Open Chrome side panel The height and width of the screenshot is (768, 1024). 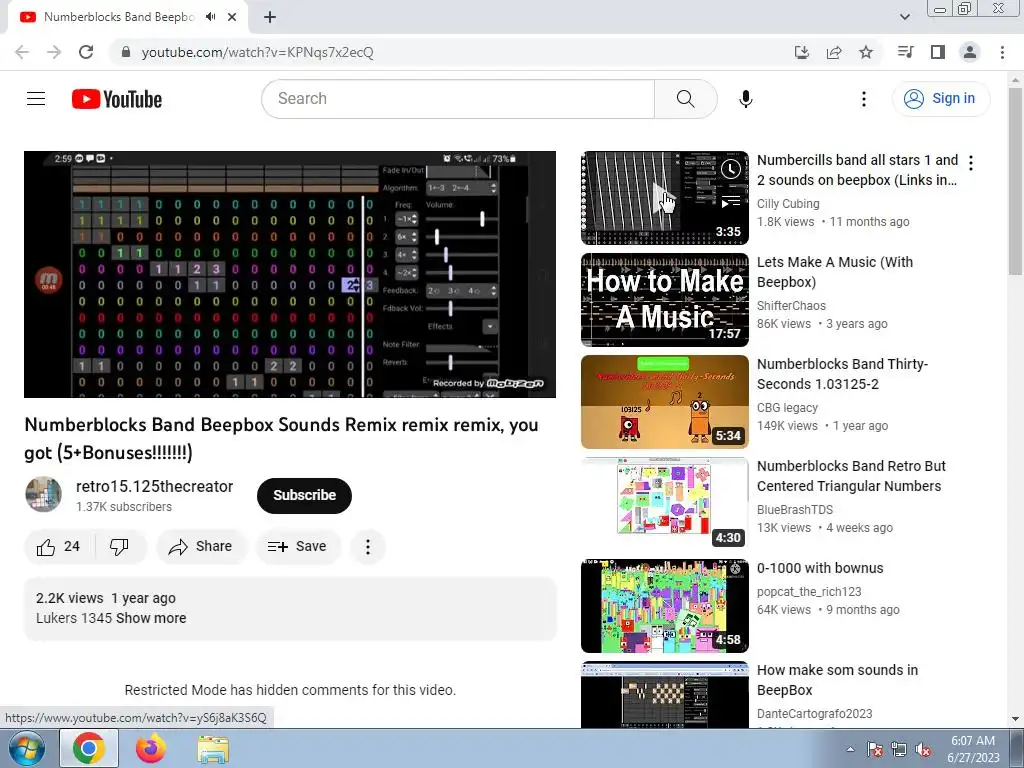(x=938, y=52)
